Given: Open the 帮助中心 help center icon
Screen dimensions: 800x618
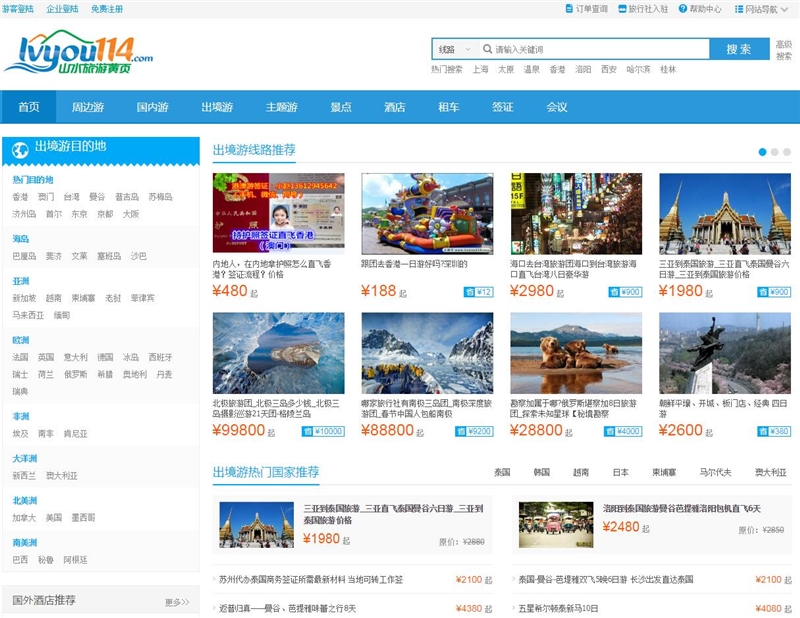Looking at the screenshot, I should pyautogui.click(x=683, y=8).
